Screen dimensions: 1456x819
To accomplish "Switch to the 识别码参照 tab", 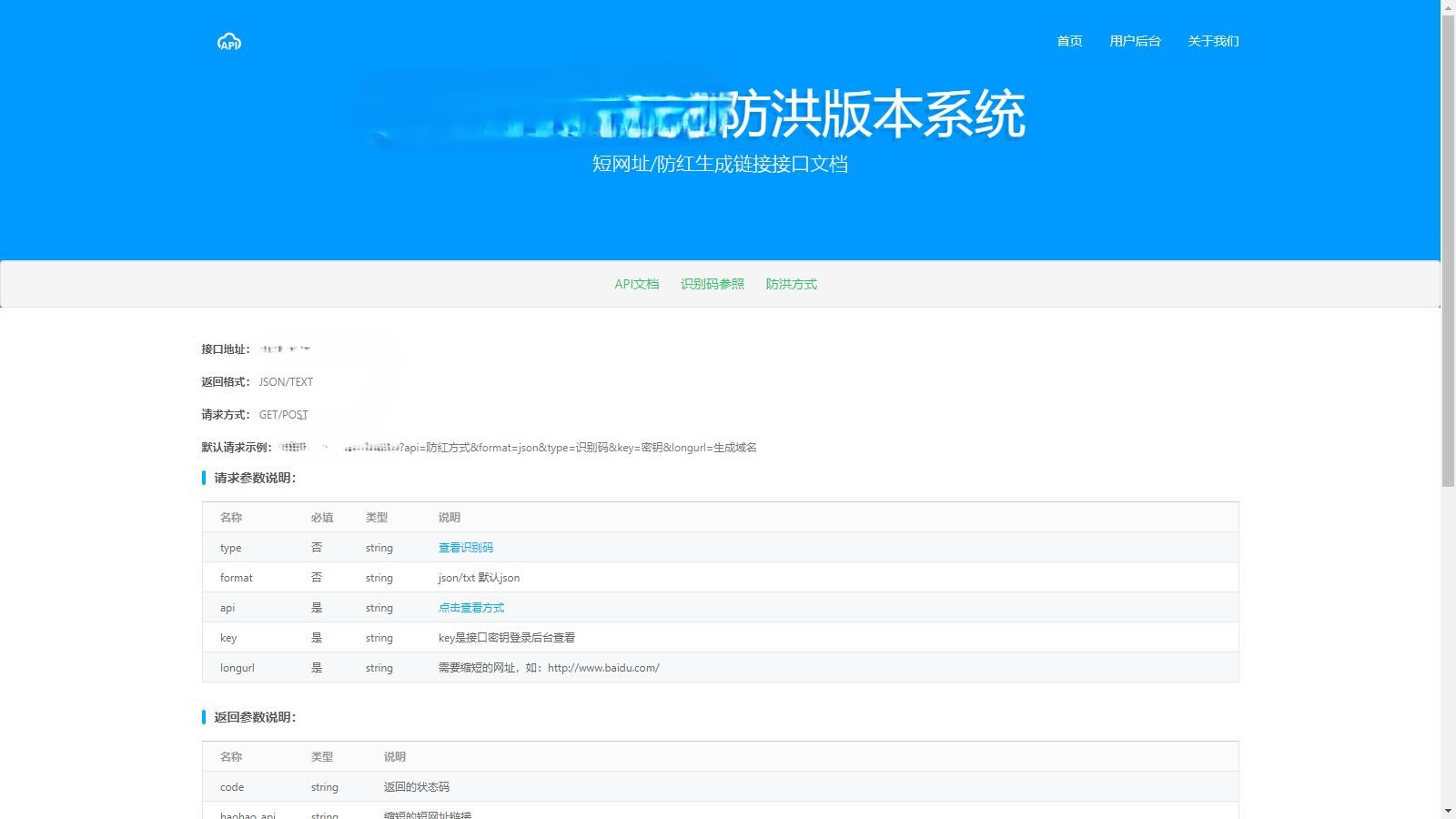I will (713, 284).
